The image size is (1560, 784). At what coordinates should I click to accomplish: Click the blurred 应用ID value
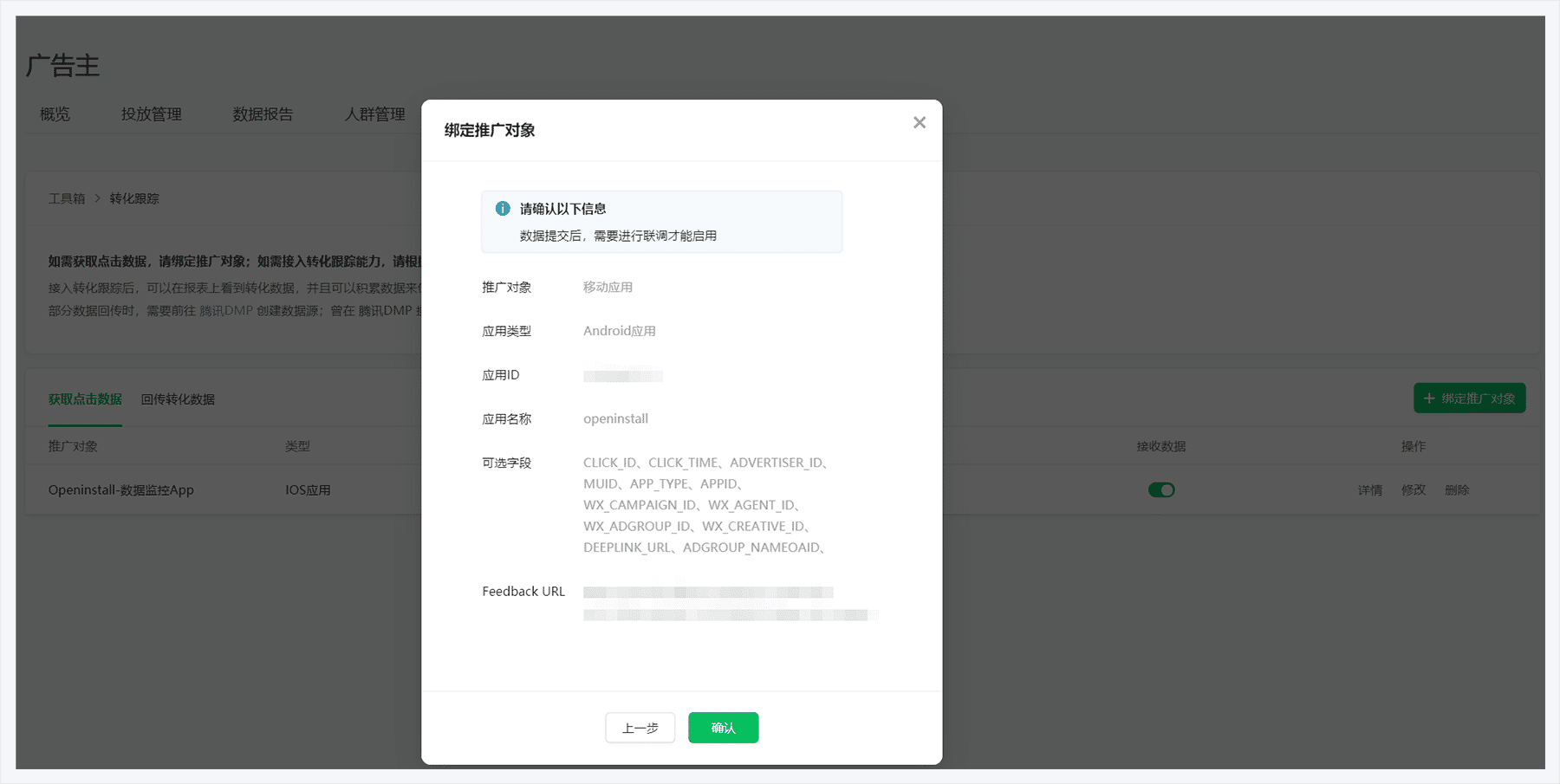pyautogui.click(x=623, y=376)
